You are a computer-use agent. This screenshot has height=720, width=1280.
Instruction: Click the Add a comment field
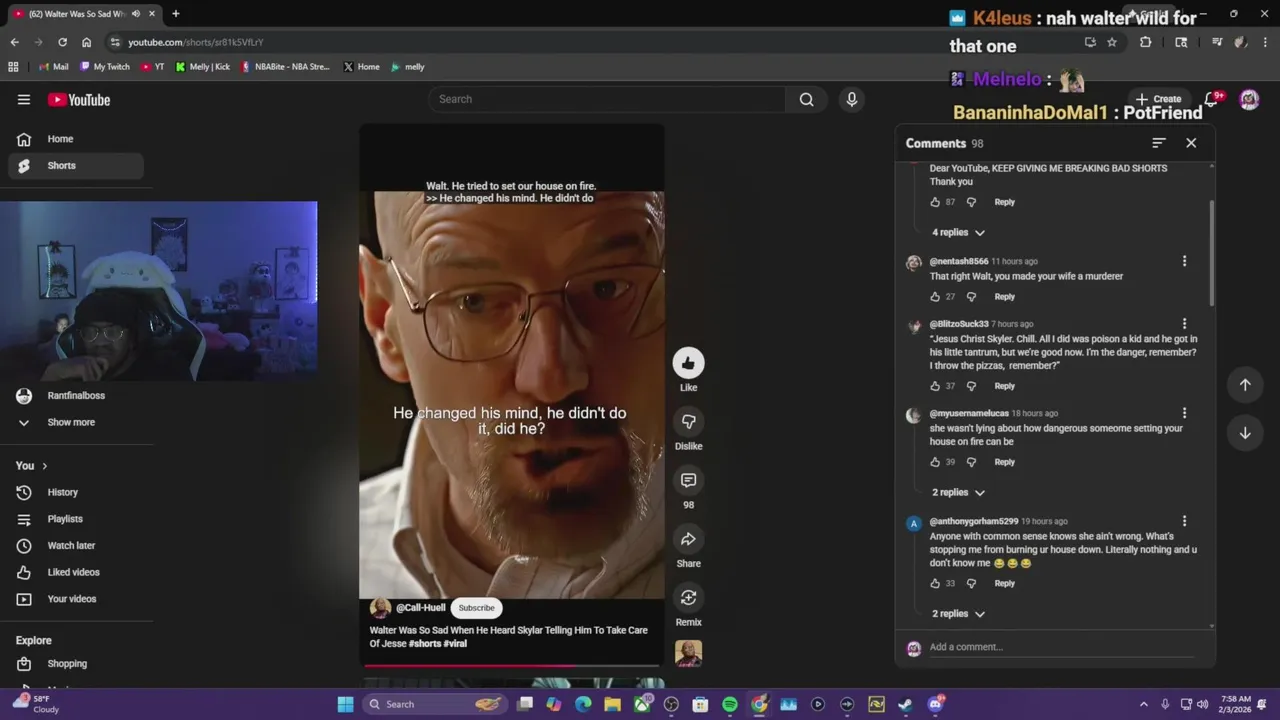pos(1060,647)
